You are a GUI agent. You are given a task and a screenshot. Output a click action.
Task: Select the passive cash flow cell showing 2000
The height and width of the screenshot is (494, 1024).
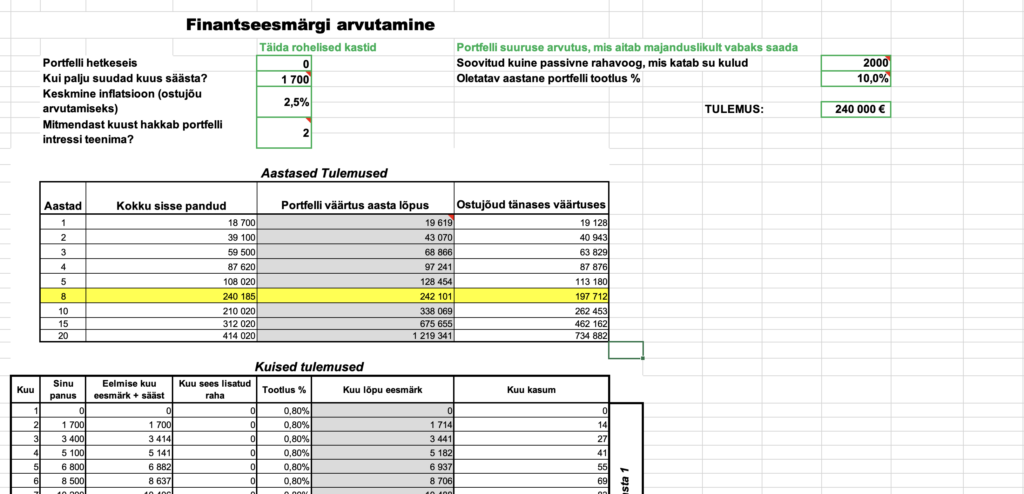point(855,63)
